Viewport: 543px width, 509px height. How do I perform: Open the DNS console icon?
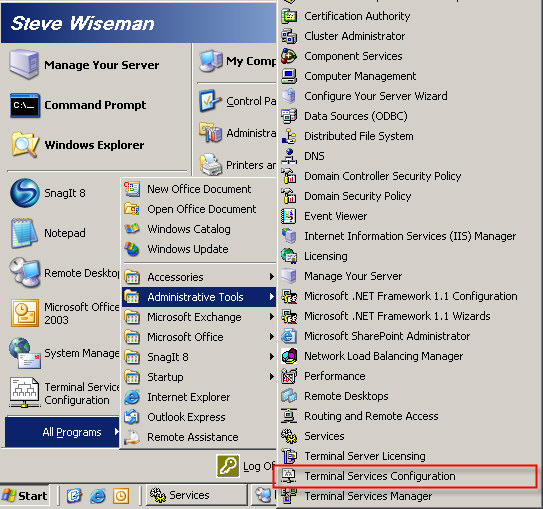pyautogui.click(x=289, y=156)
